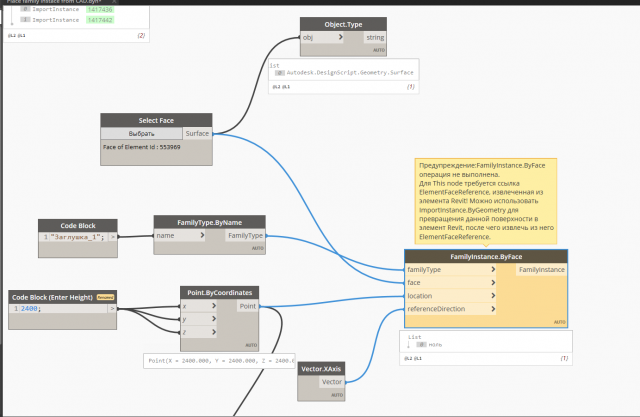This screenshot has width=640, height=417.
Task: Expand the referenceDirection port chevron
Action: coord(493,309)
